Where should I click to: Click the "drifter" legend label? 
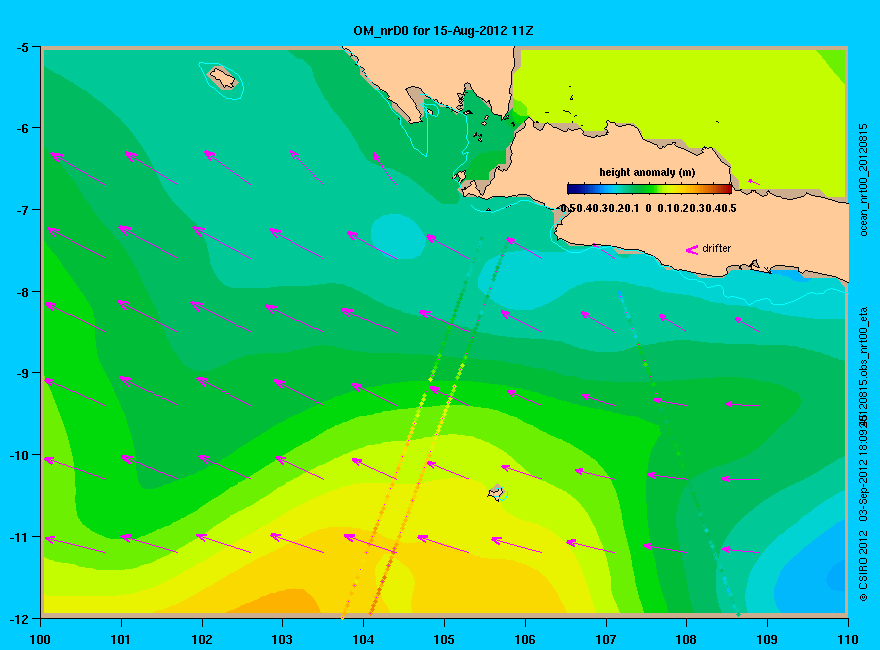(x=717, y=248)
